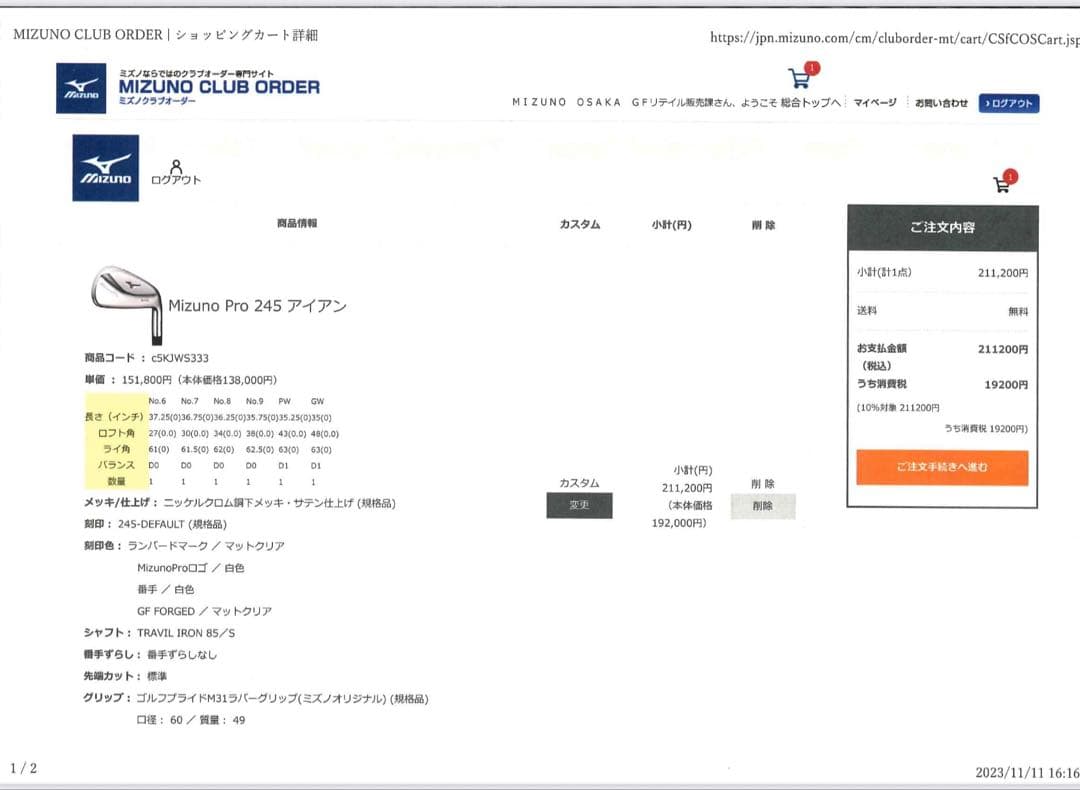Screen dimensions: 1080x790
Task: Click the large blue Mizuno logo square
Action: pyautogui.click(x=105, y=168)
